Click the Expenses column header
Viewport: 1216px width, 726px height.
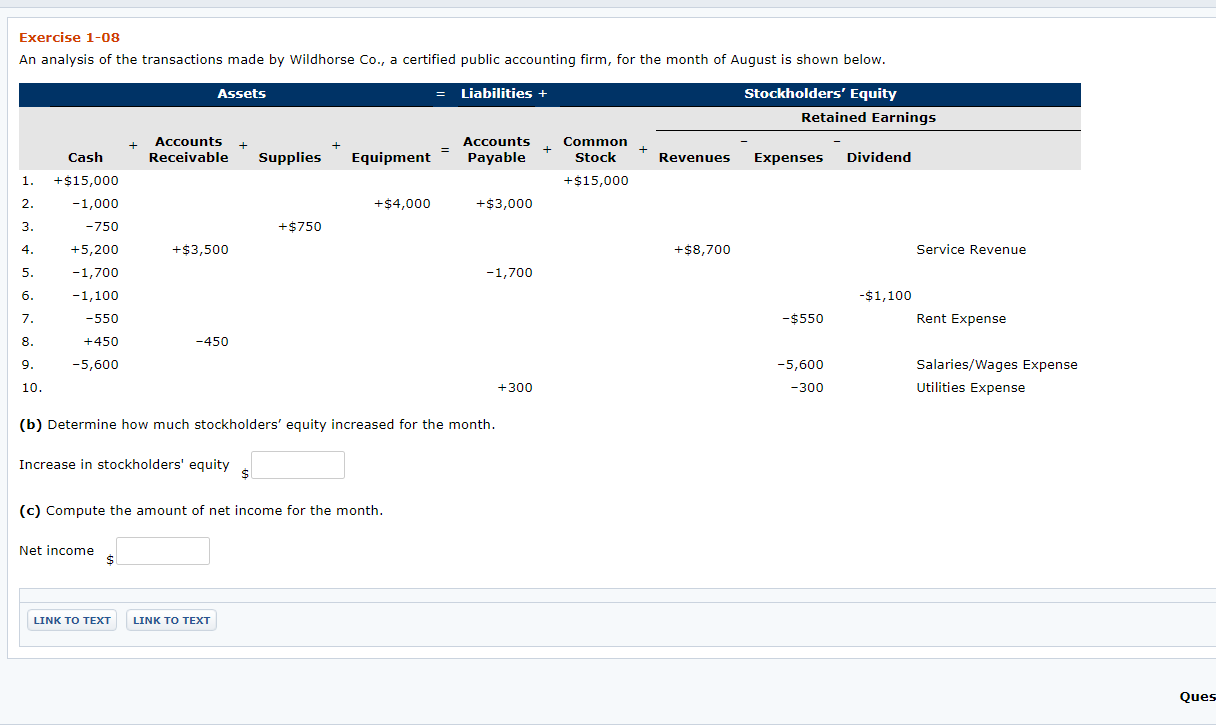coord(788,158)
